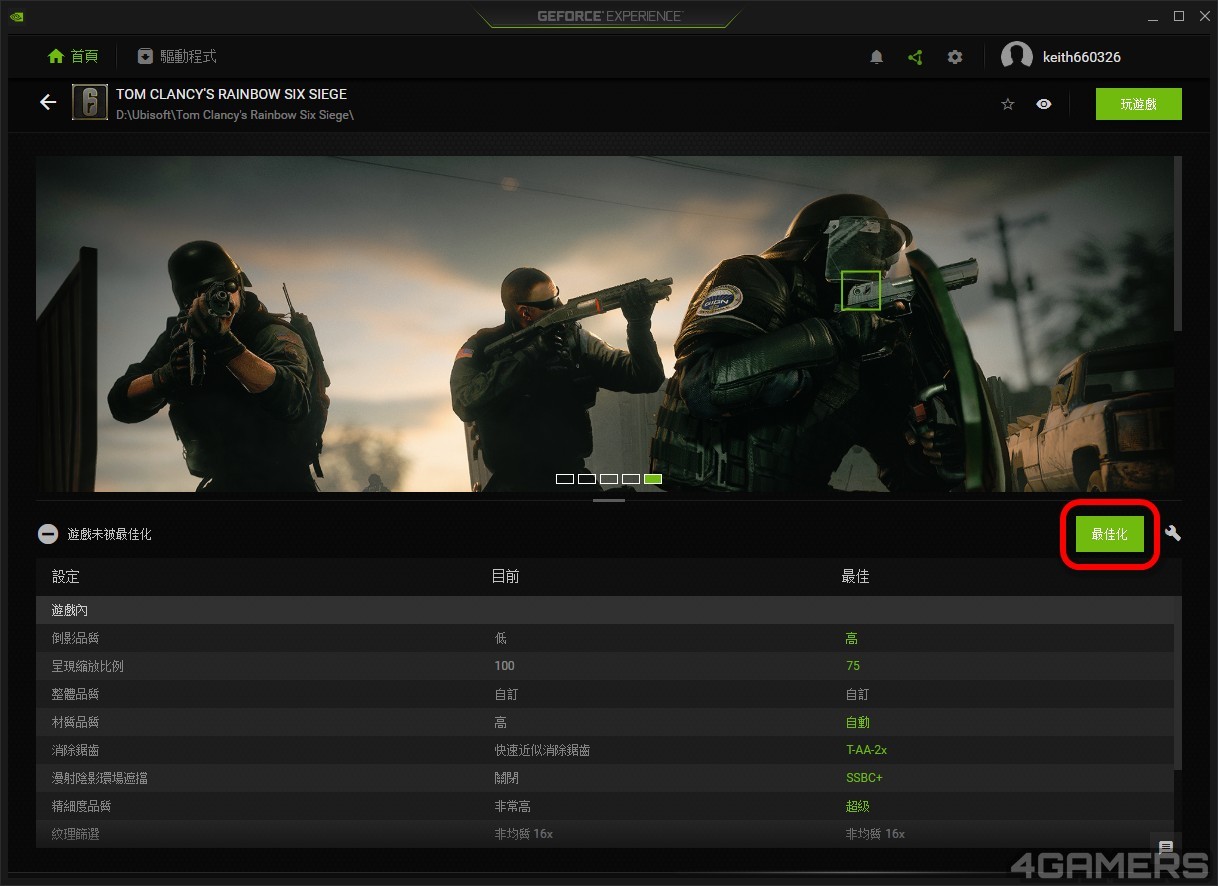Switch to the 驅動程式 drivers tab
The height and width of the screenshot is (886, 1218).
click(x=177, y=57)
